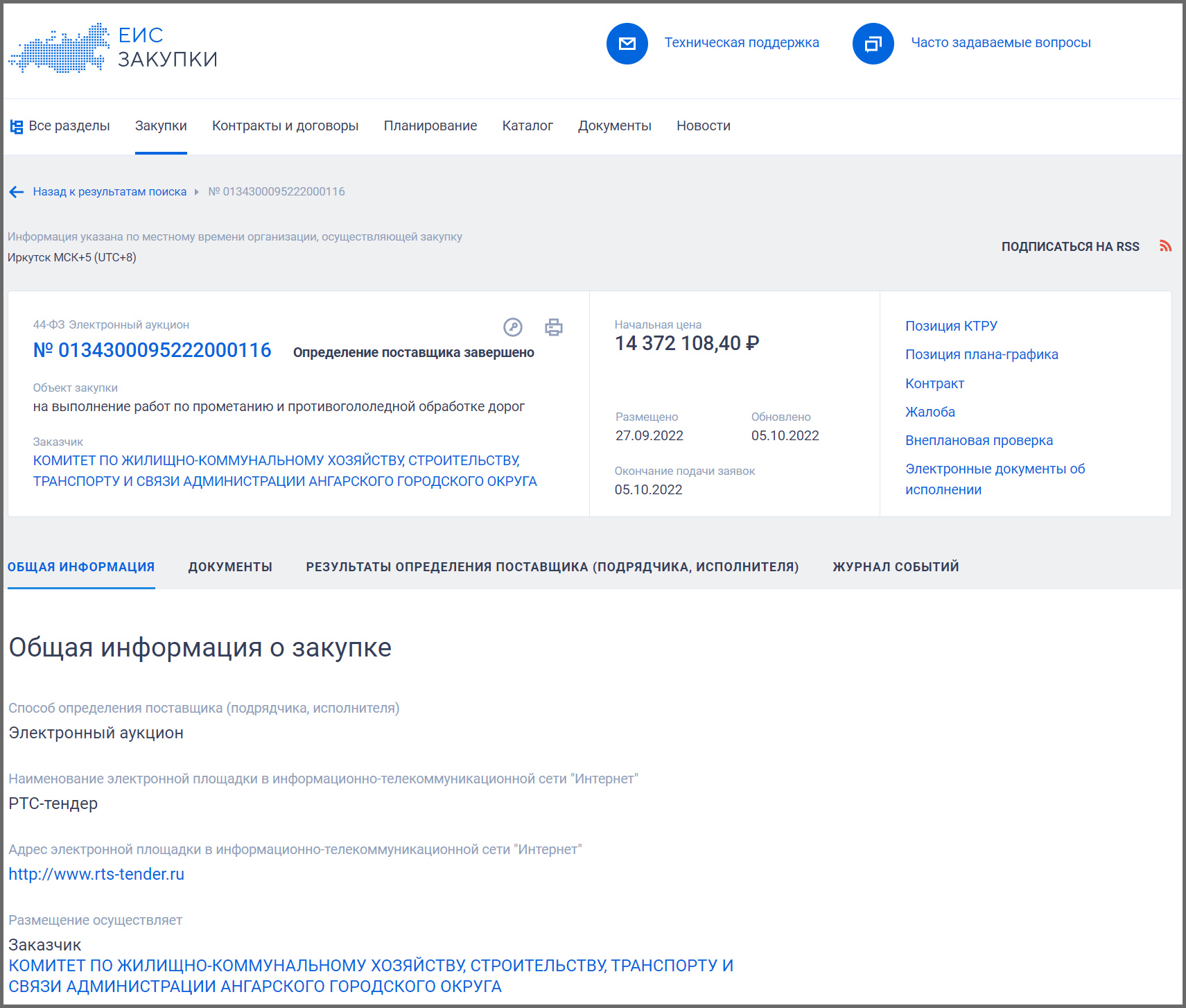
Task: Open Часто задаваемые вопросы link
Action: (x=1001, y=43)
